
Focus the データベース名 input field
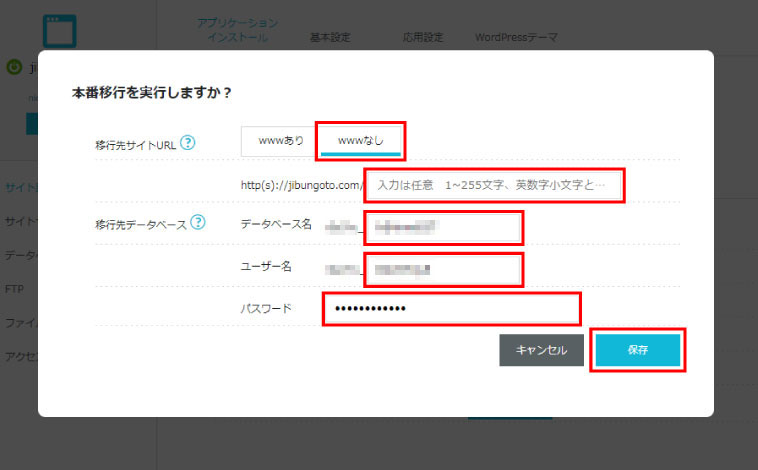[443, 226]
